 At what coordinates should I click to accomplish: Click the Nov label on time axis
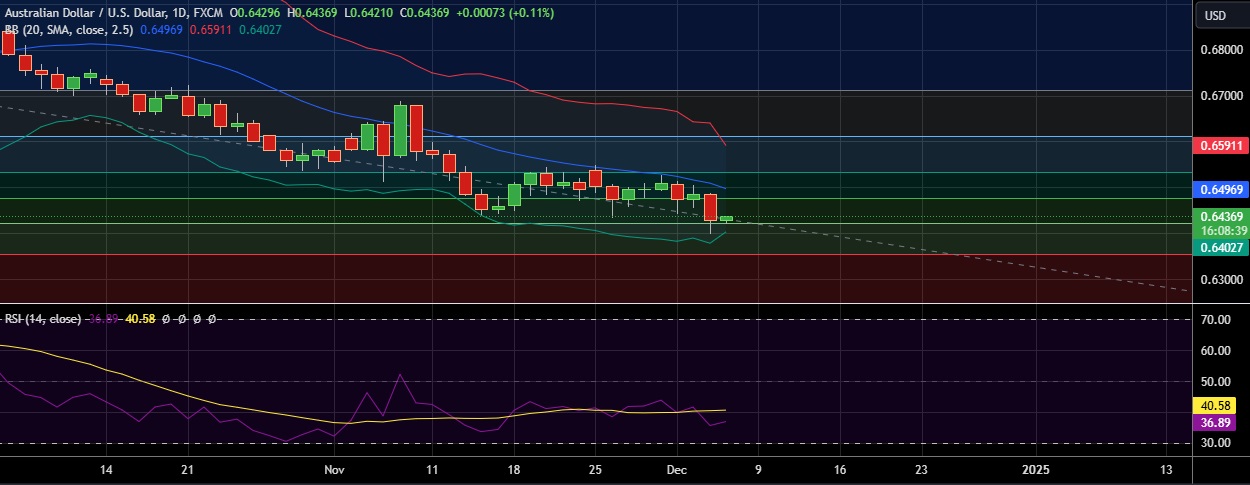tap(334, 469)
